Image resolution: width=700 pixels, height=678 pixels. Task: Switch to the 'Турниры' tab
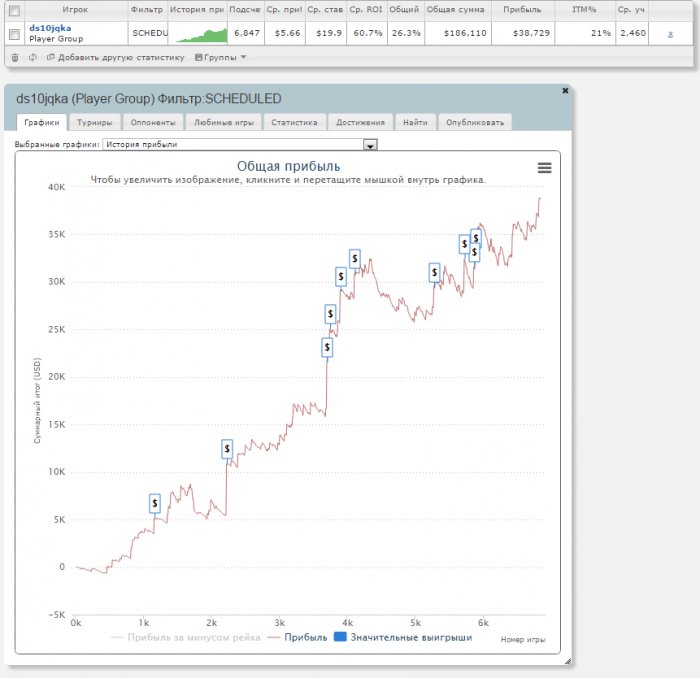tap(94, 122)
